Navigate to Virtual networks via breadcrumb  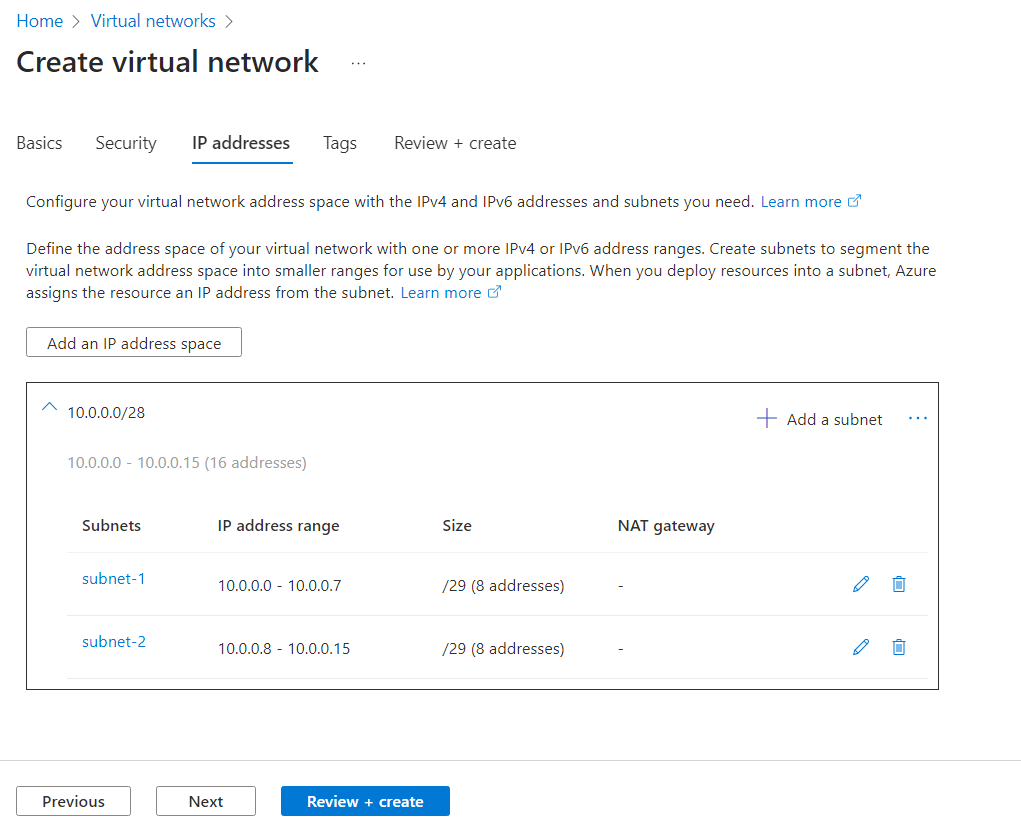point(153,20)
